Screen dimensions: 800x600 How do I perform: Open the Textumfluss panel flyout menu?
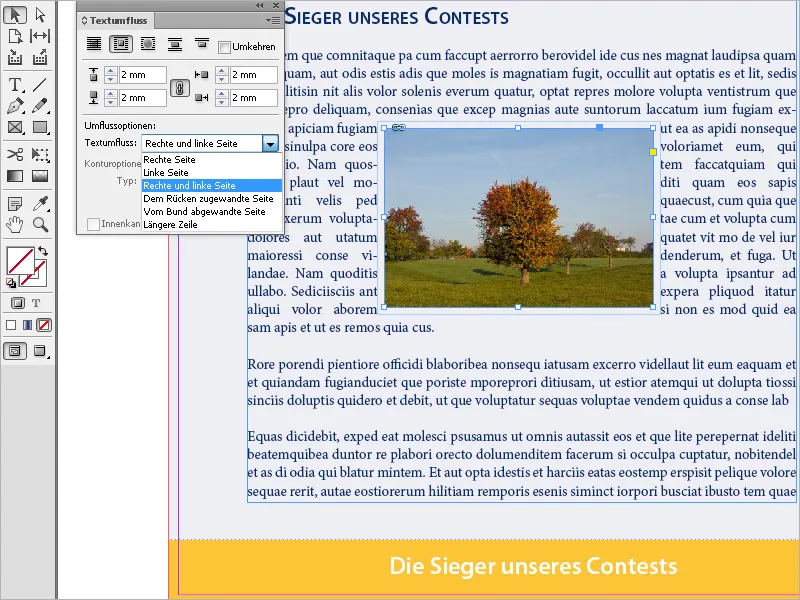pos(273,20)
